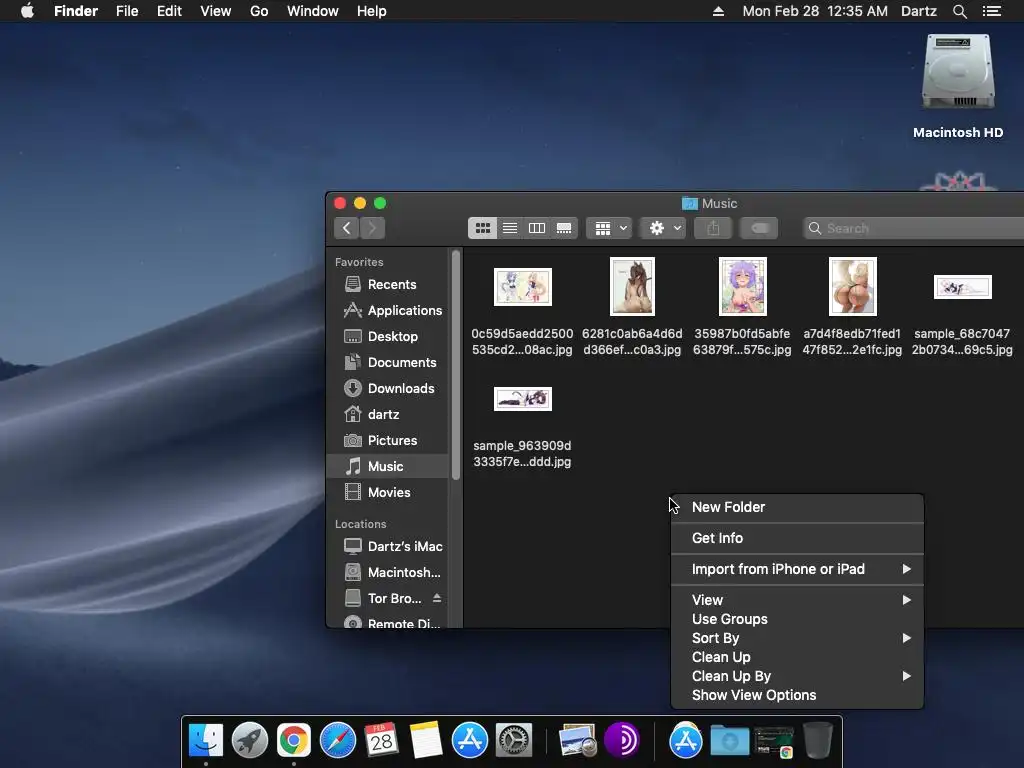Select thumbnail 6281c0ab6a4d6d...c0a3.jpg
1024x768 pixels.
click(x=632, y=286)
